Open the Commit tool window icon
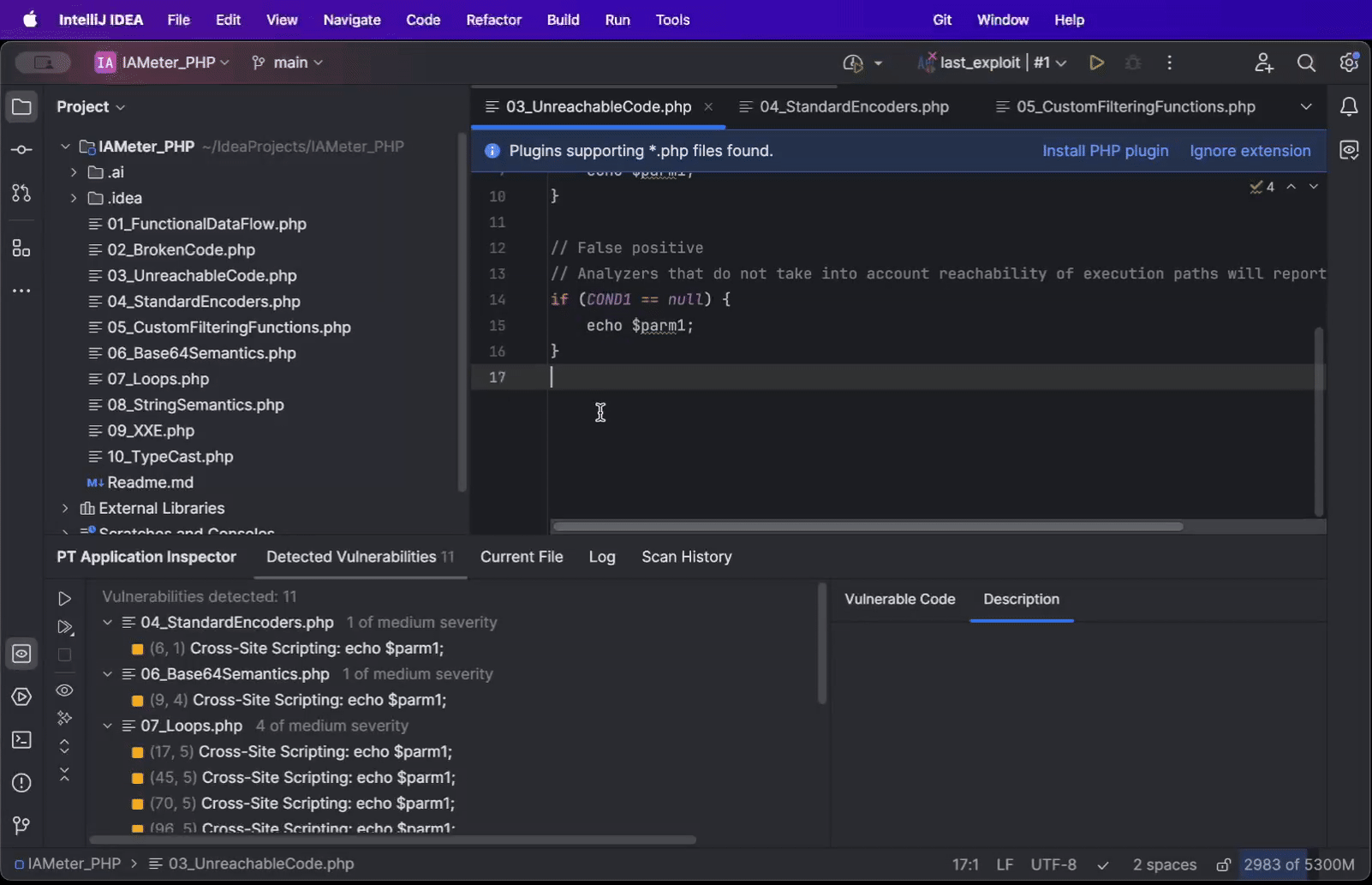Image resolution: width=1372 pixels, height=885 pixels. coord(21,150)
